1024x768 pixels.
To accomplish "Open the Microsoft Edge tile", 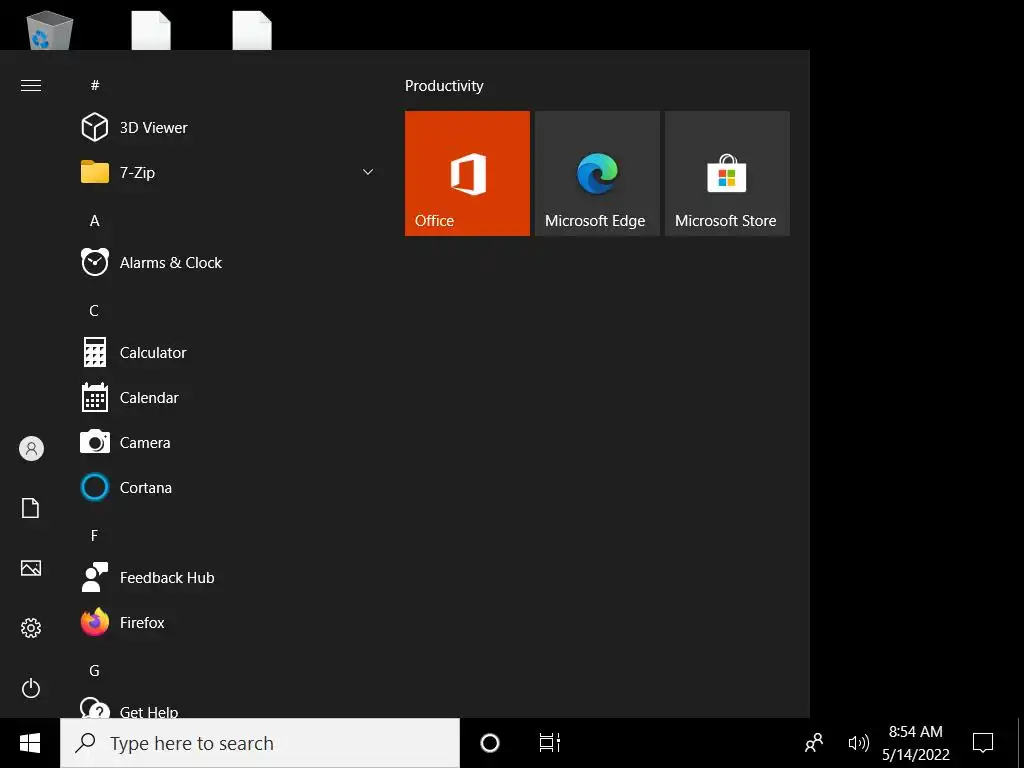I will pos(597,173).
